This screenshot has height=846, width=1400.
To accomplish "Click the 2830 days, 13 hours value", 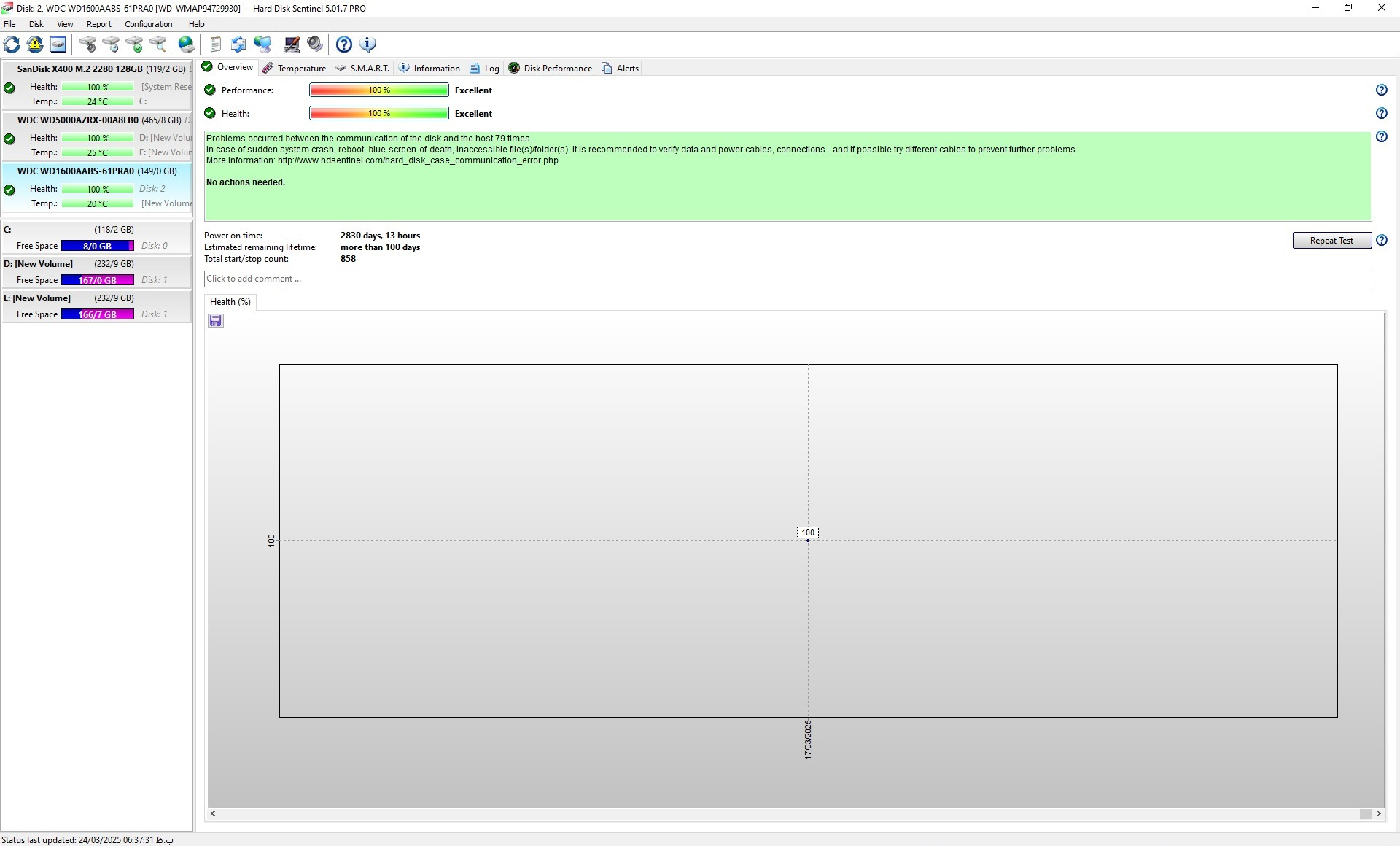I will tap(380, 236).
